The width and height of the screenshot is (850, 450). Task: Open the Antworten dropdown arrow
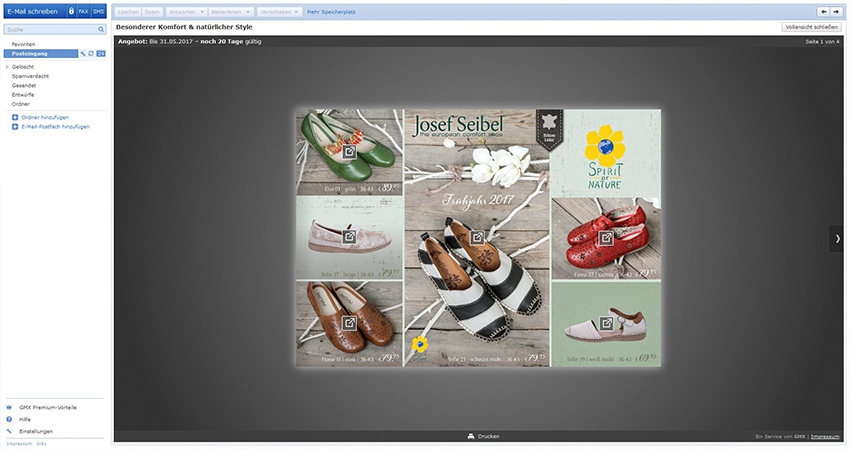[202, 12]
